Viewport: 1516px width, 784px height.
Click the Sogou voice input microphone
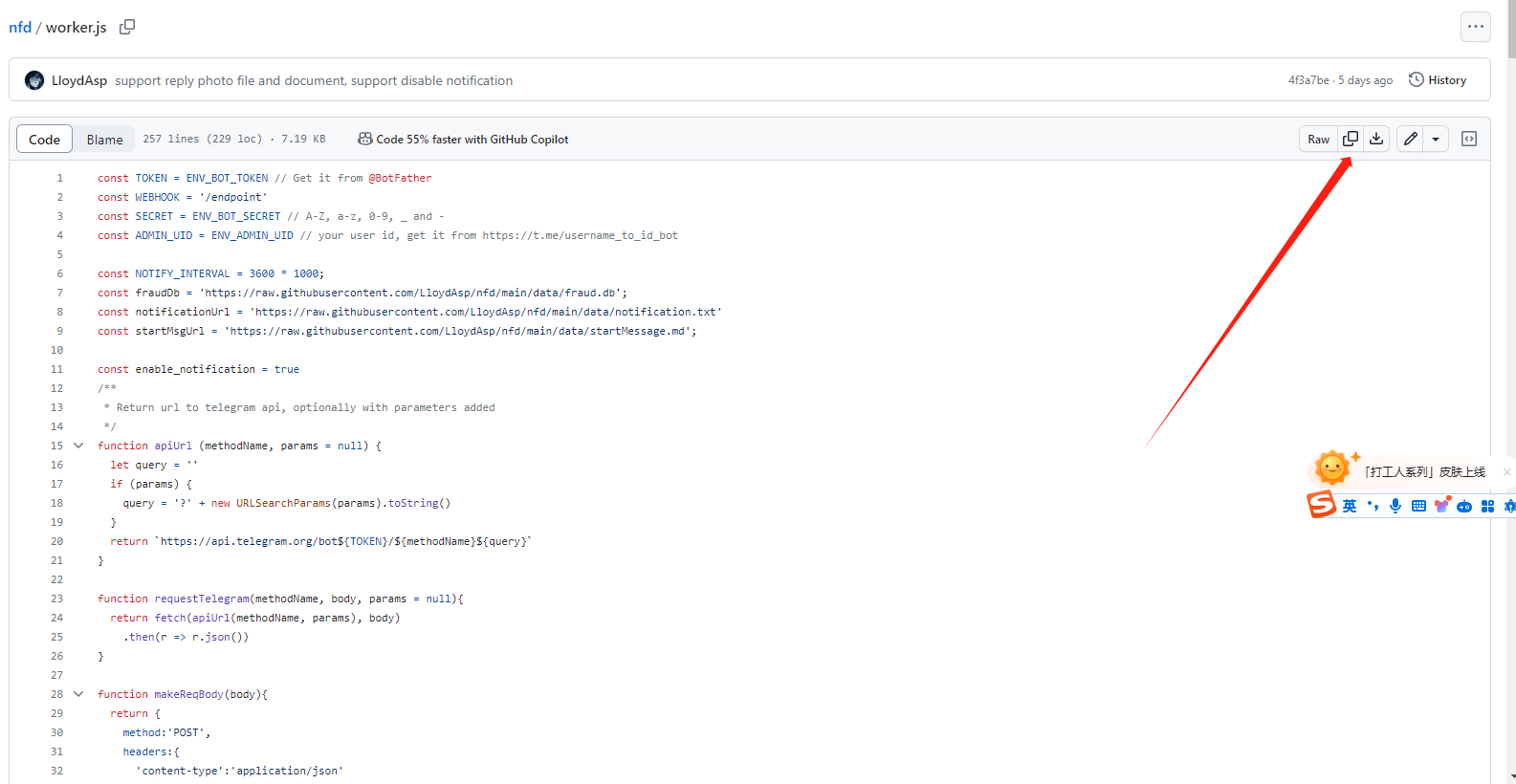pos(1395,506)
